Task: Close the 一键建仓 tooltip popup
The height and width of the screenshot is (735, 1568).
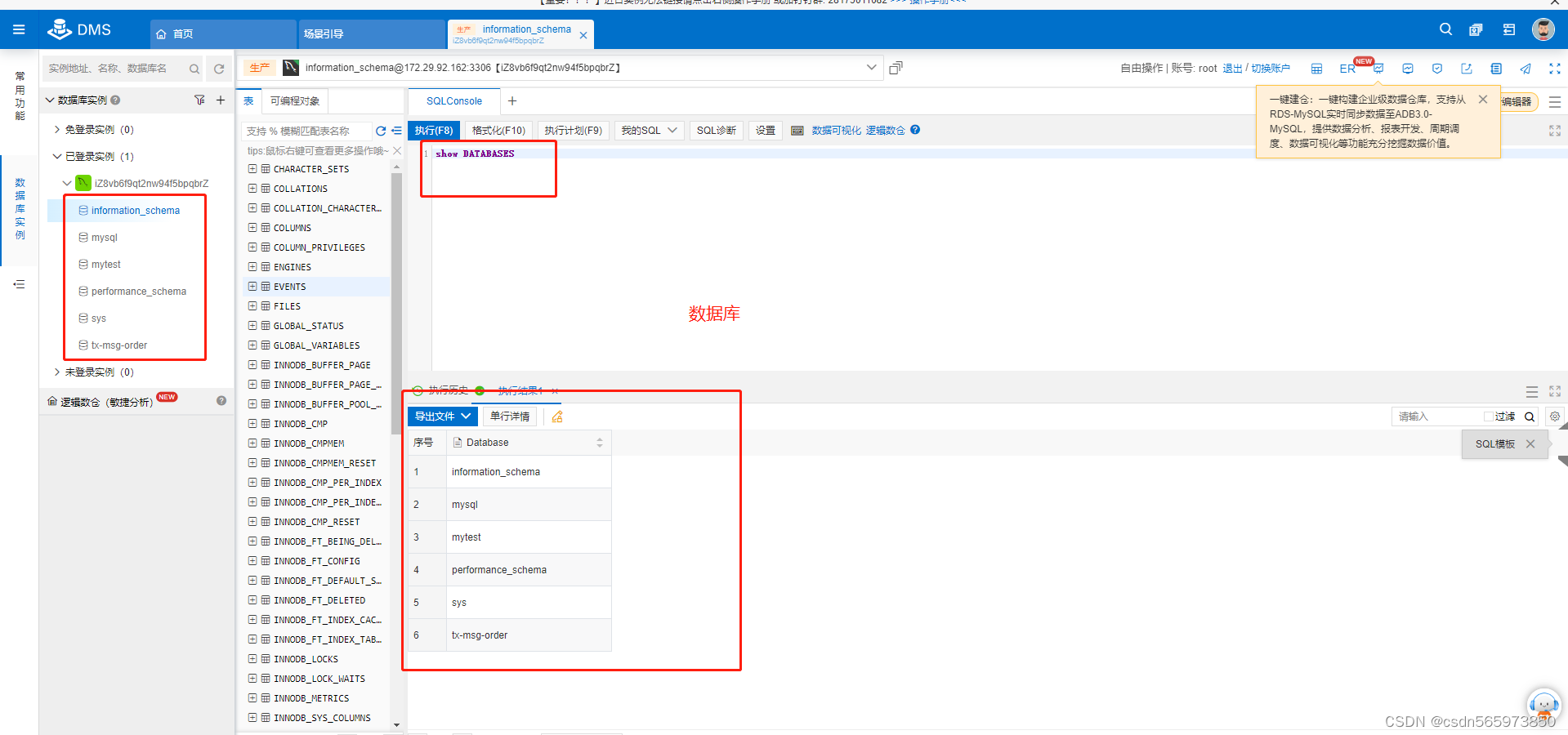Action: [1483, 100]
